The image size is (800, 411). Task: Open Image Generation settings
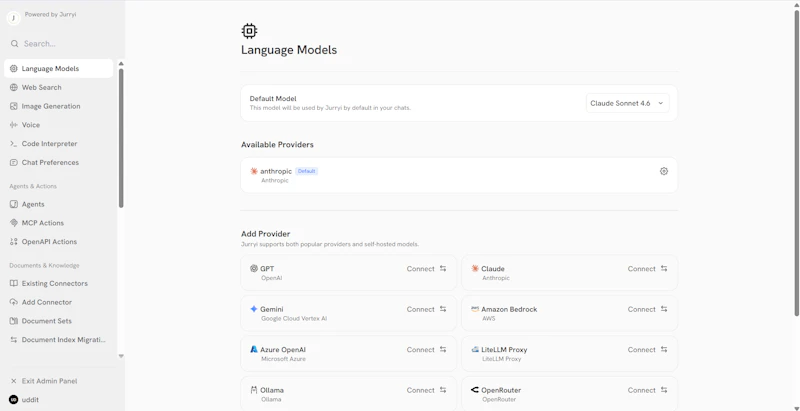coord(59,106)
